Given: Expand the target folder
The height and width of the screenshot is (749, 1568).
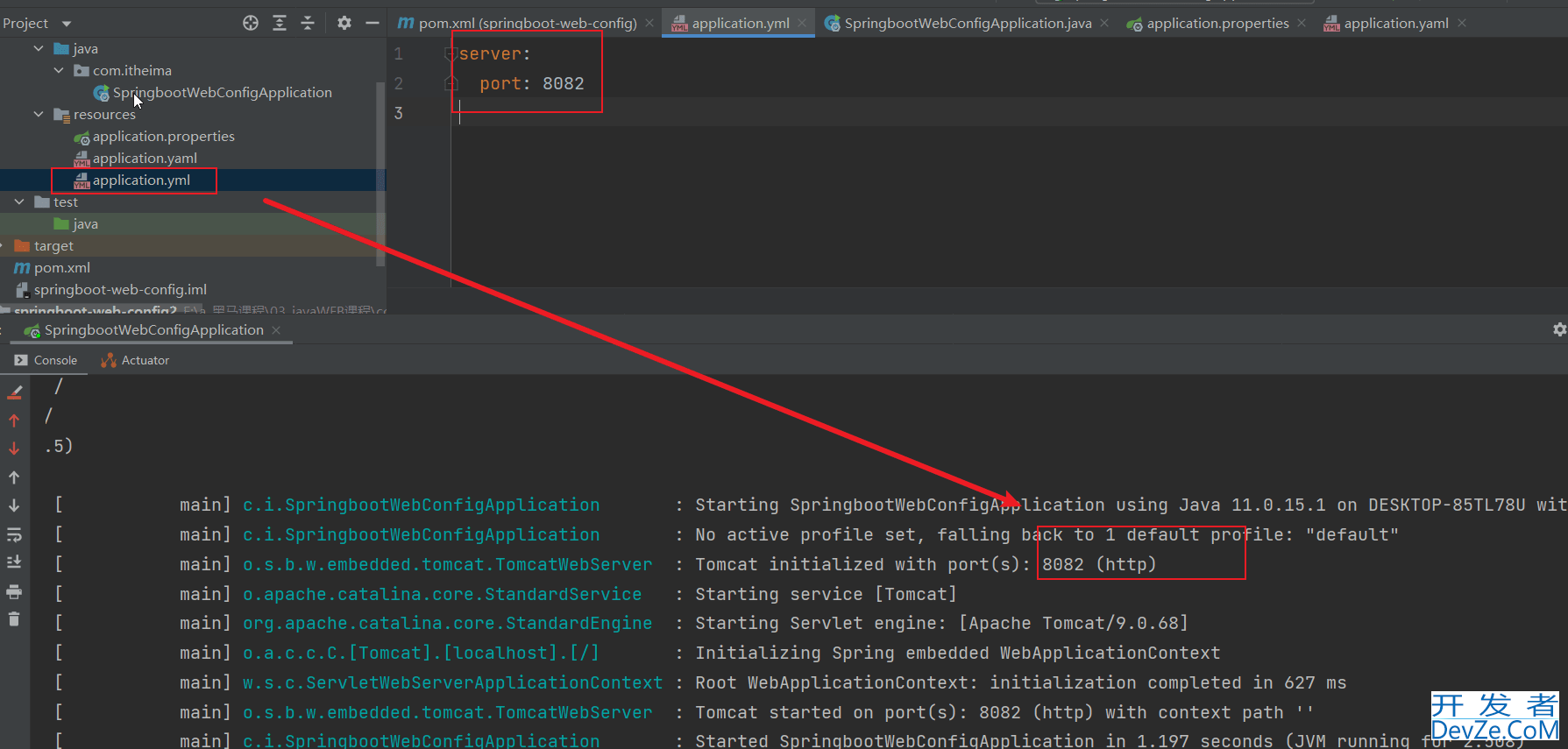Looking at the screenshot, I should (x=4, y=245).
